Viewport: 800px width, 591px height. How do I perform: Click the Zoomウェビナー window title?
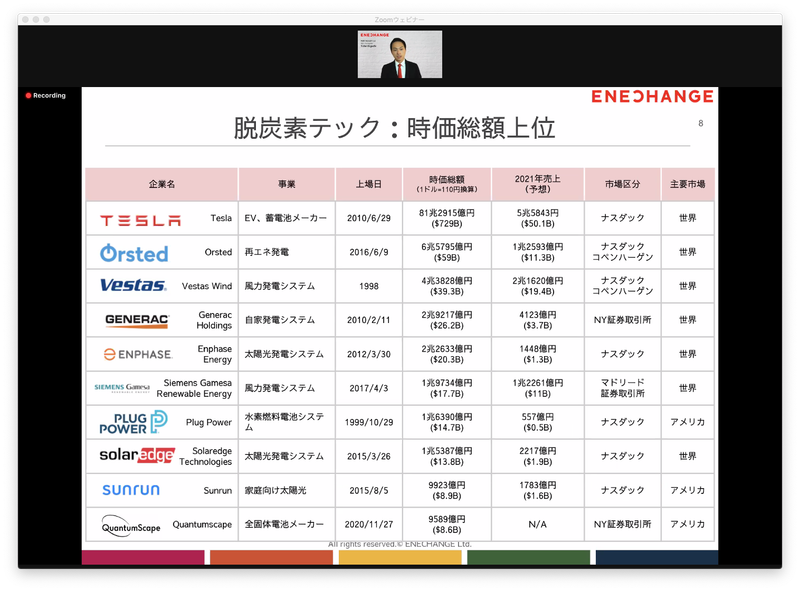point(399,20)
